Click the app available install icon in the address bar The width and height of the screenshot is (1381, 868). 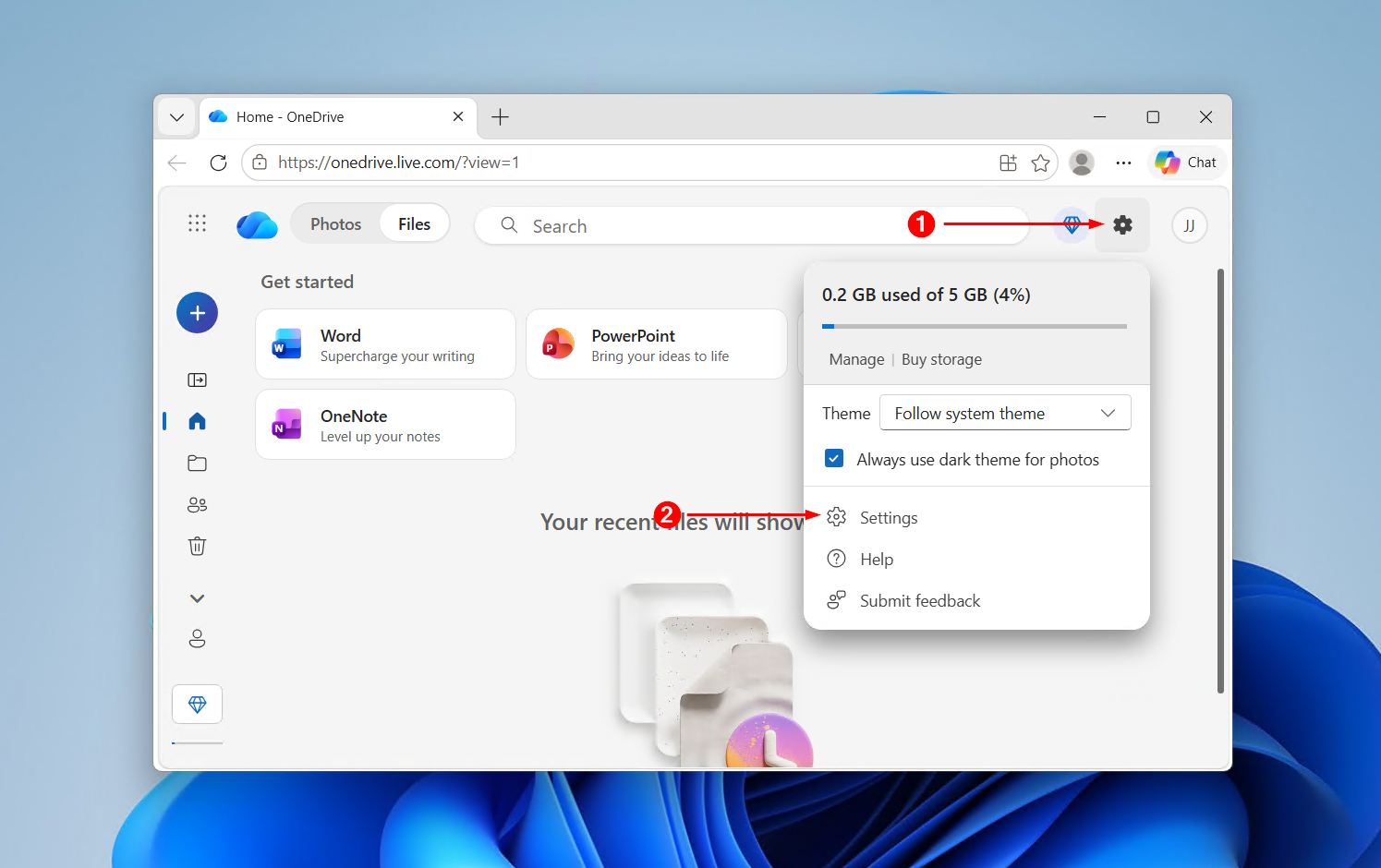pos(1008,163)
